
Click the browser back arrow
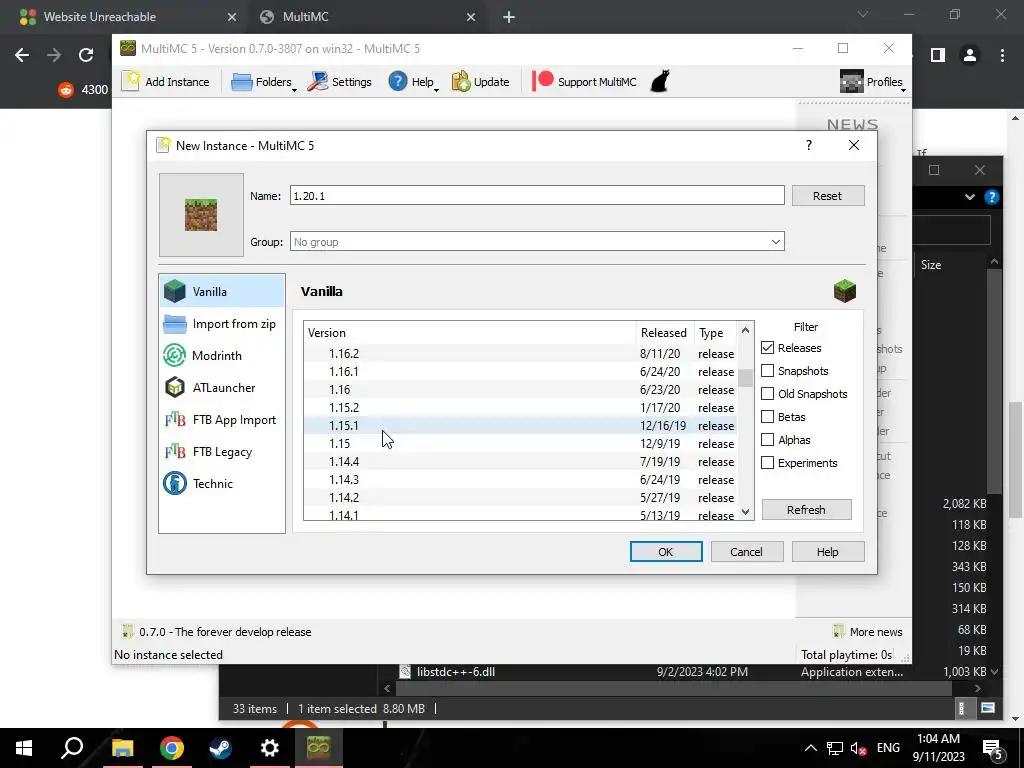(22, 56)
